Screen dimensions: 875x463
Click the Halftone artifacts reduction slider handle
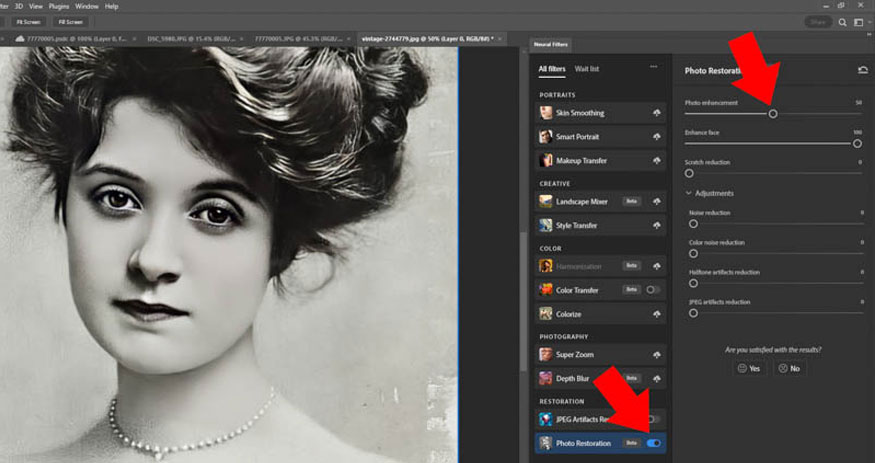(693, 283)
